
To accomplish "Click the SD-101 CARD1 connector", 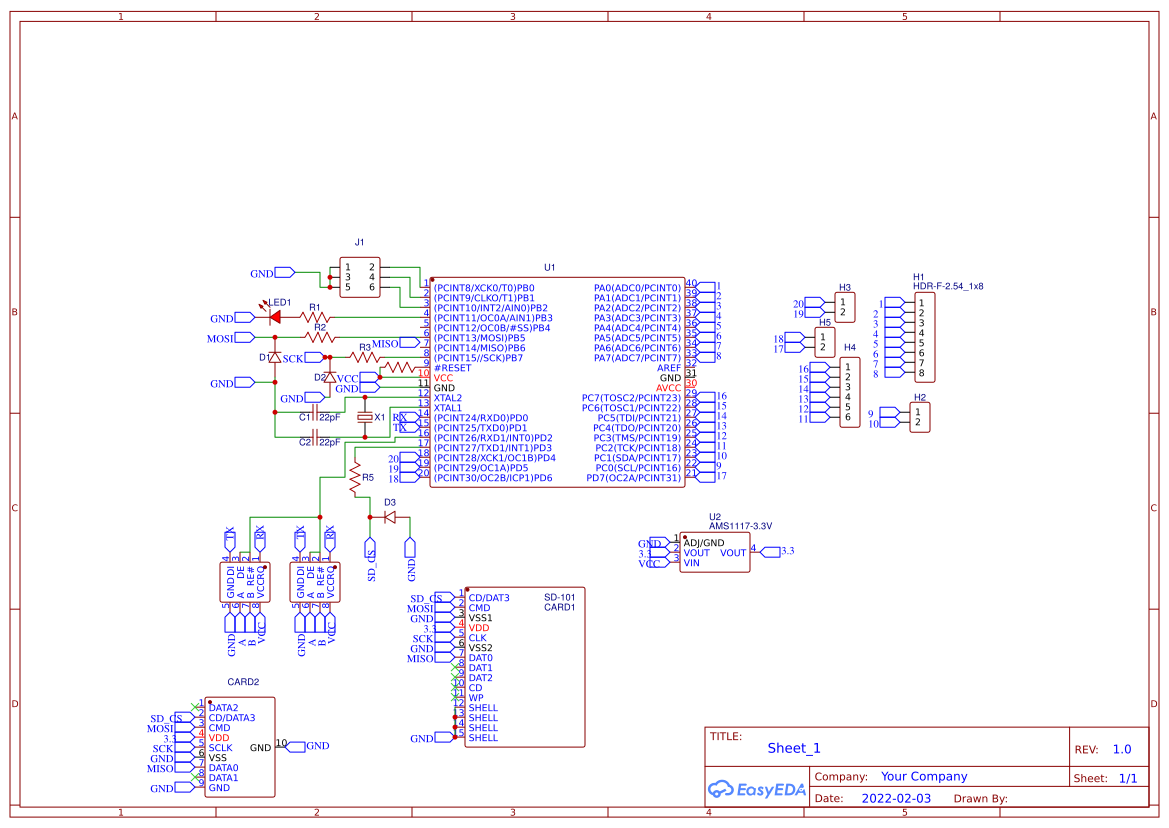I will pyautogui.click(x=523, y=668).
